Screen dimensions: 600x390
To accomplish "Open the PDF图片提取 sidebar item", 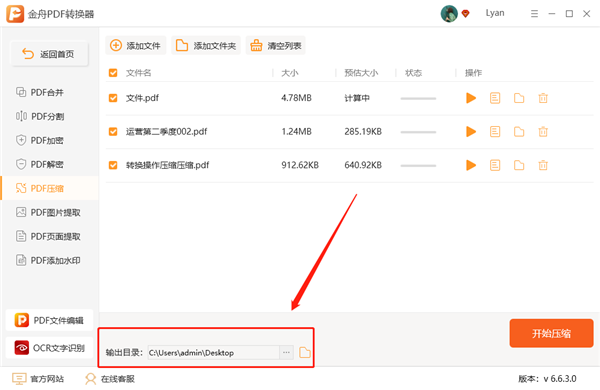I will click(50, 212).
